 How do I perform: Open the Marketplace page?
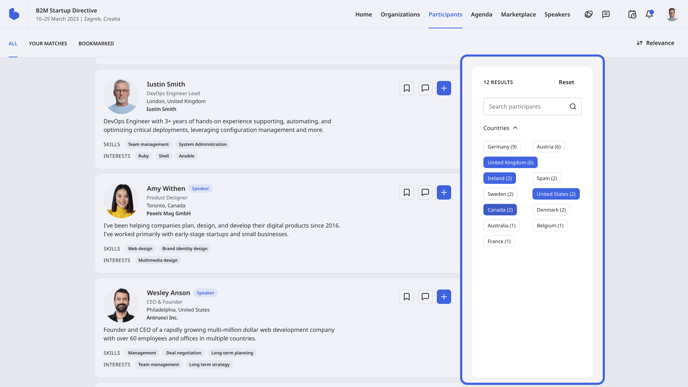(518, 14)
